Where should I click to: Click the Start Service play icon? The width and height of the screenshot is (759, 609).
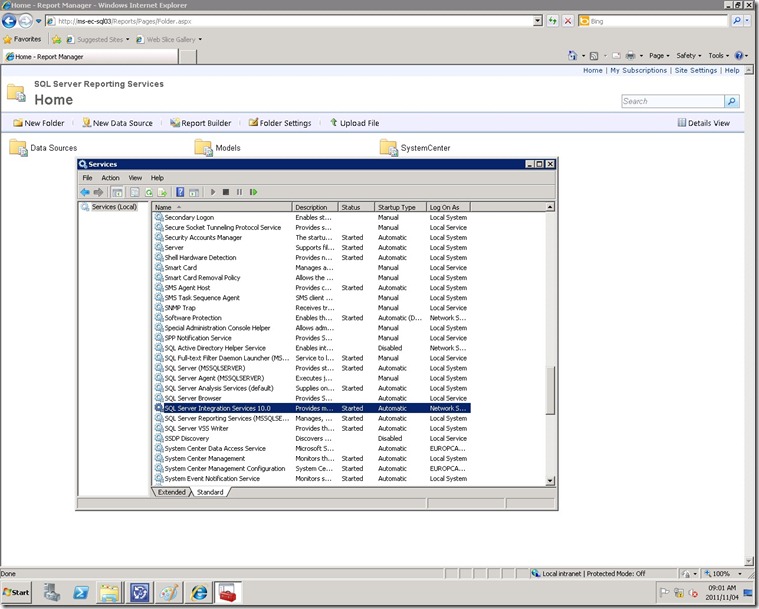pos(213,192)
